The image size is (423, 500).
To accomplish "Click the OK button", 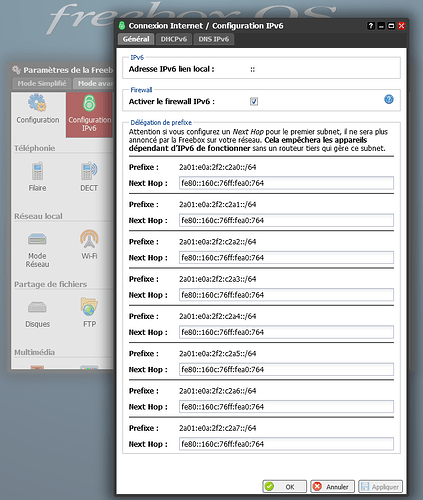I will [x=284, y=486].
